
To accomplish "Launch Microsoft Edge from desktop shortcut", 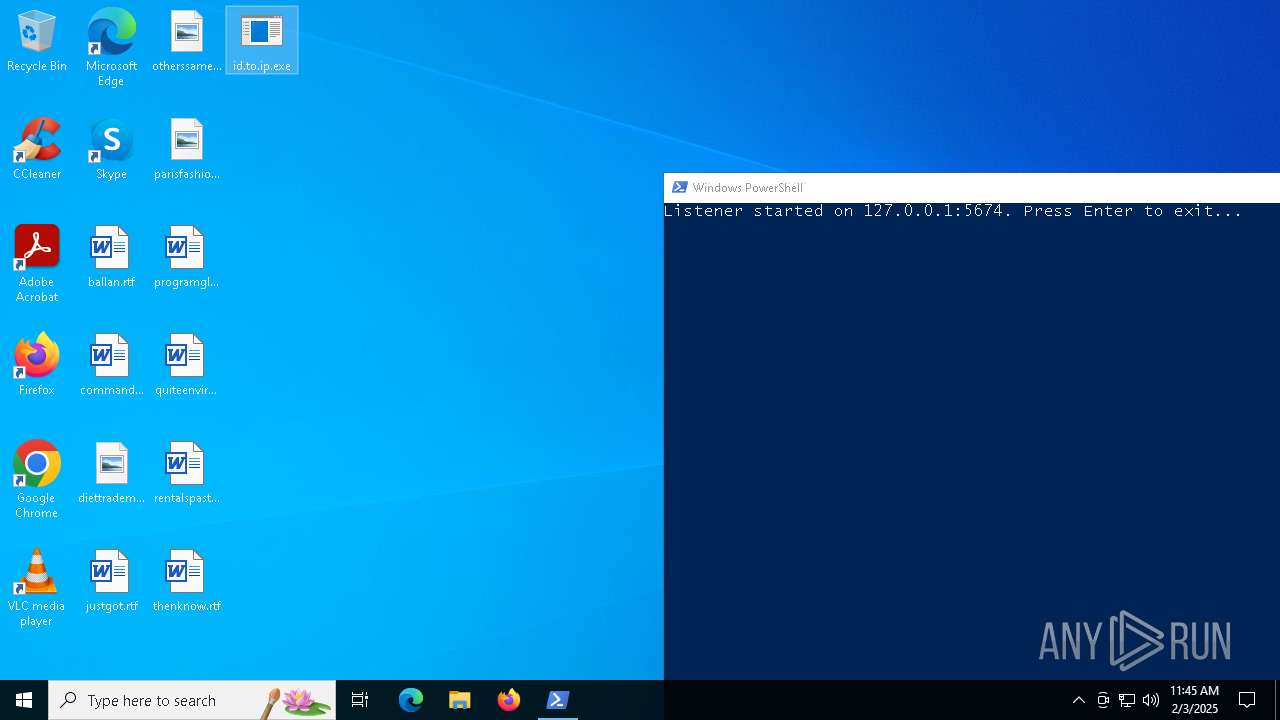I will pyautogui.click(x=111, y=47).
